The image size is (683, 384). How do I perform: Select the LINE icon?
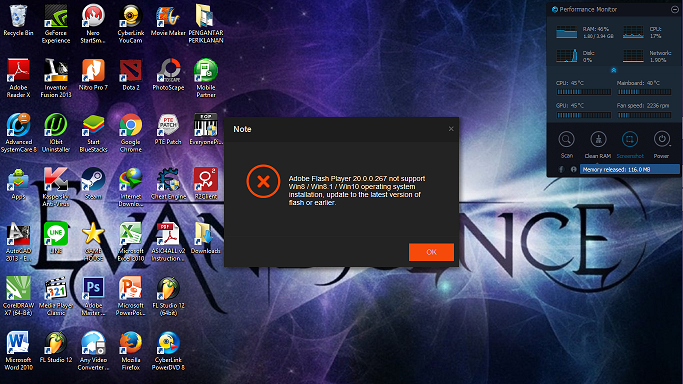(x=56, y=239)
